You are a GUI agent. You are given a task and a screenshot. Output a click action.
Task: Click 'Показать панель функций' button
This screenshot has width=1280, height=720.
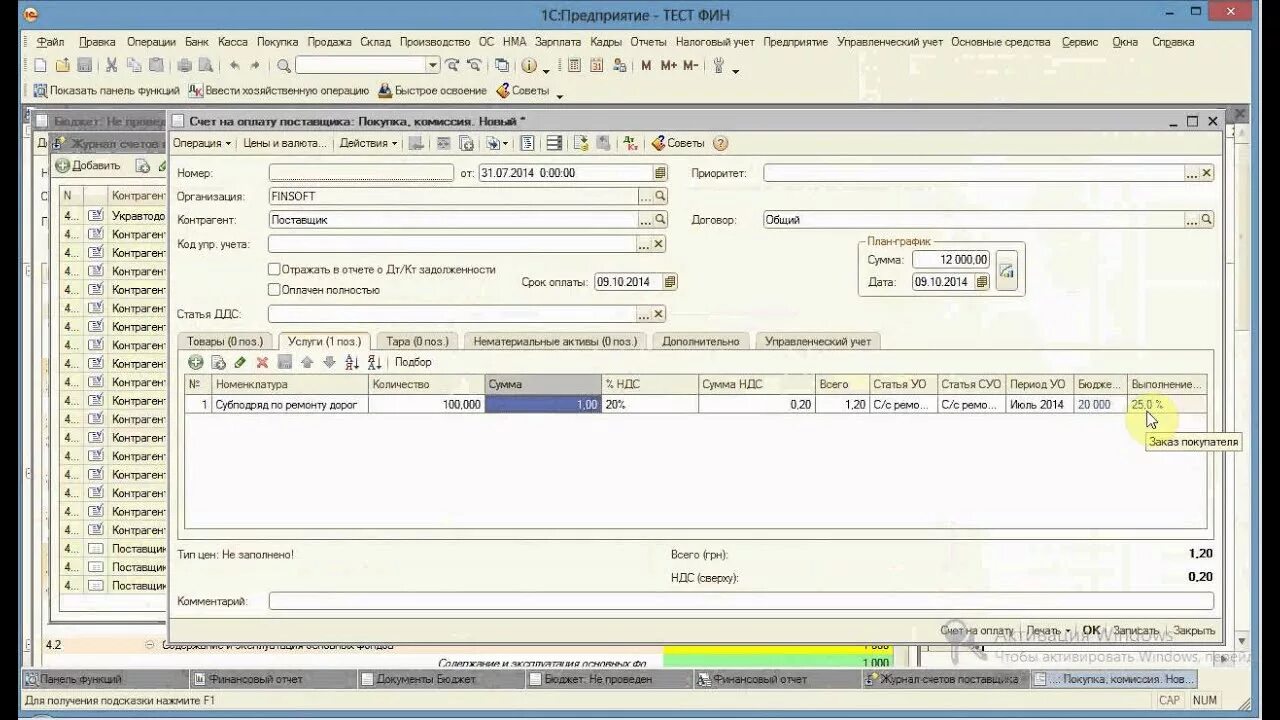[x=105, y=90]
